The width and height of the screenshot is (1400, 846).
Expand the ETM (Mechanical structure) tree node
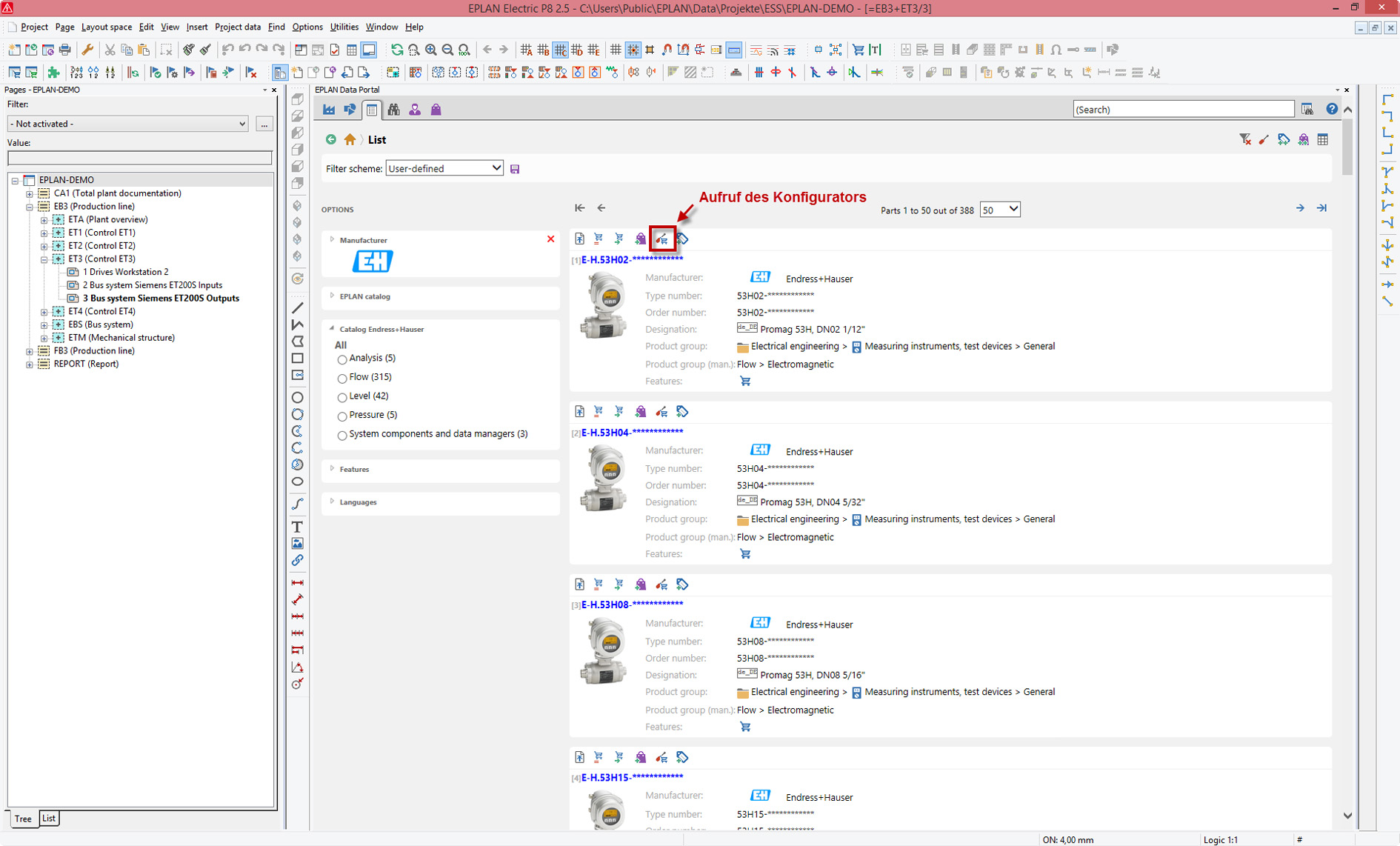click(44, 337)
